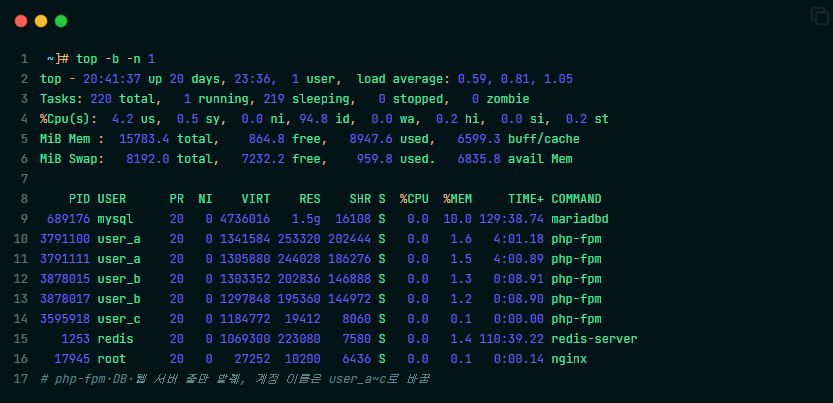Select the RES value 1.5g
The image size is (833, 403).
pos(307,219)
